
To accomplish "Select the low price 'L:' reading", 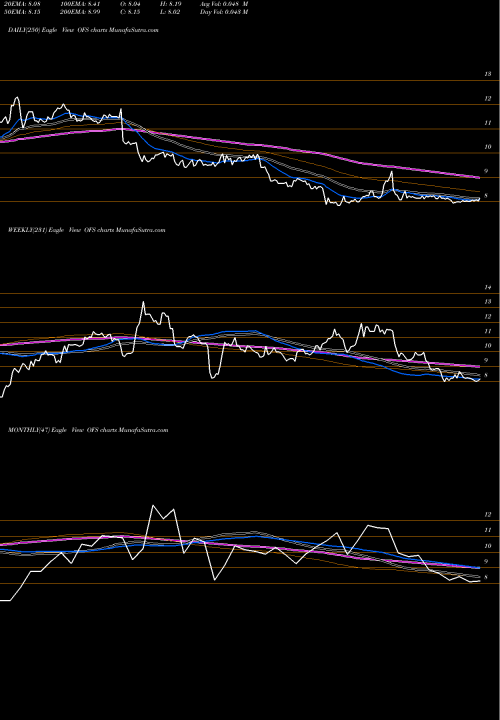I will point(171,12).
